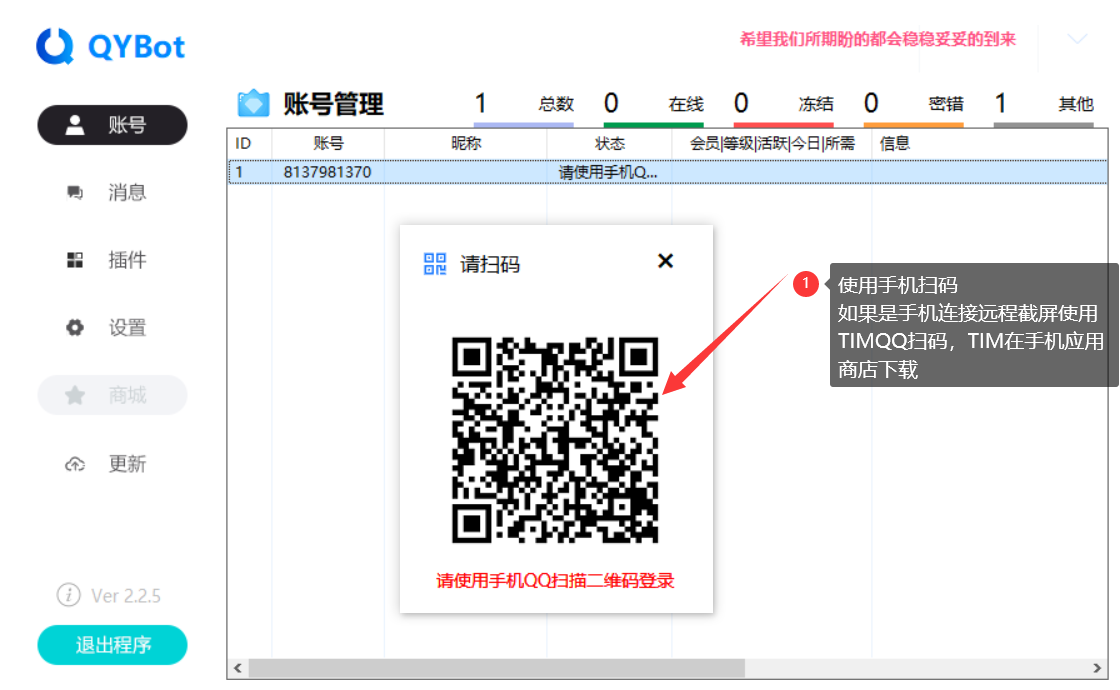The width and height of the screenshot is (1120, 690).
Task: Click the QR code image
Action: 555,440
